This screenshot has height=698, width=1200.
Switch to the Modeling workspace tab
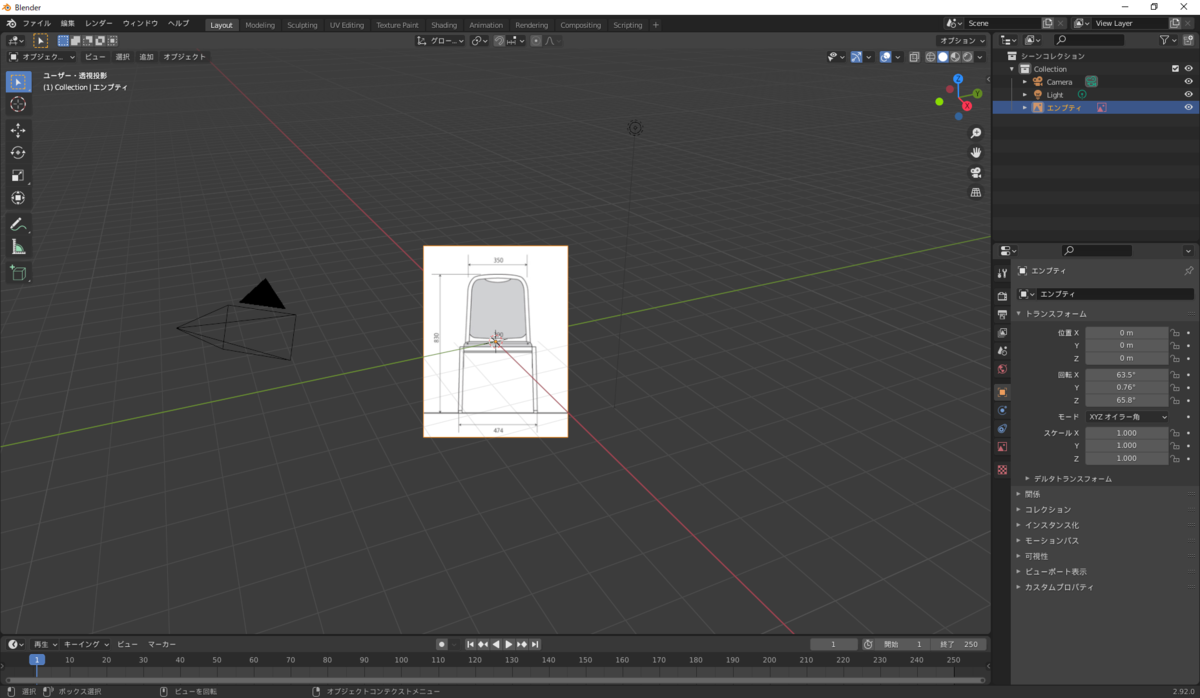[260, 25]
